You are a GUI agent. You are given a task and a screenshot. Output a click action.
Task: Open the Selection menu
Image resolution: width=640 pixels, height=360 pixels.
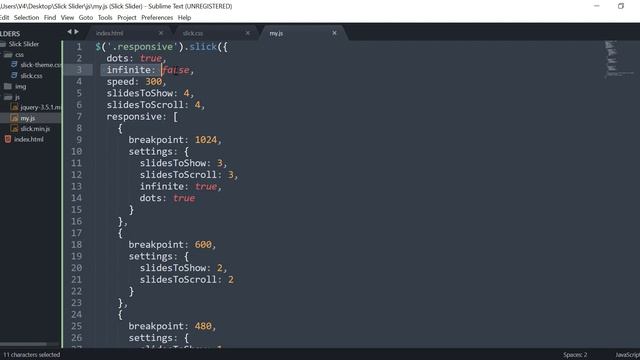(x=26, y=18)
